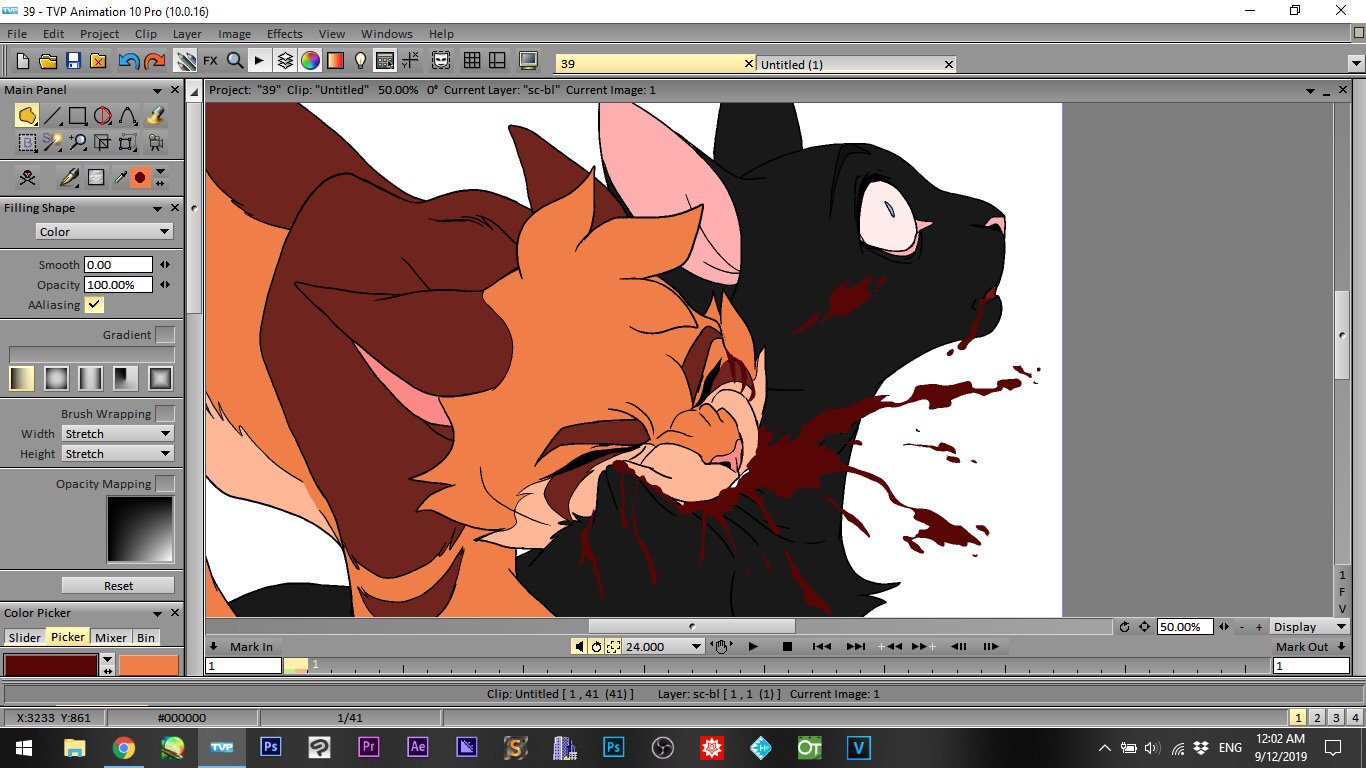
Task: Switch to the Slider color tab
Action: pyautogui.click(x=25, y=637)
